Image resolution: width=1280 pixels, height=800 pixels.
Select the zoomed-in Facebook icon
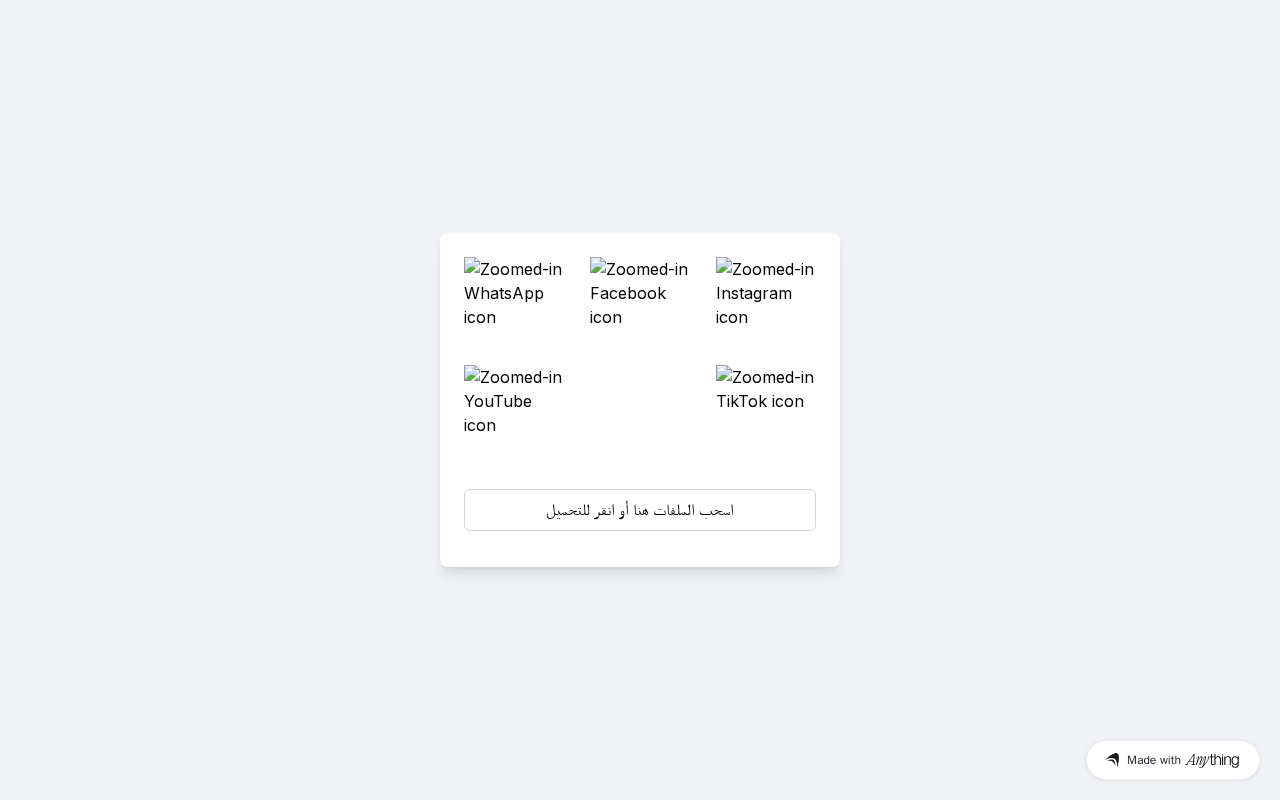639,293
